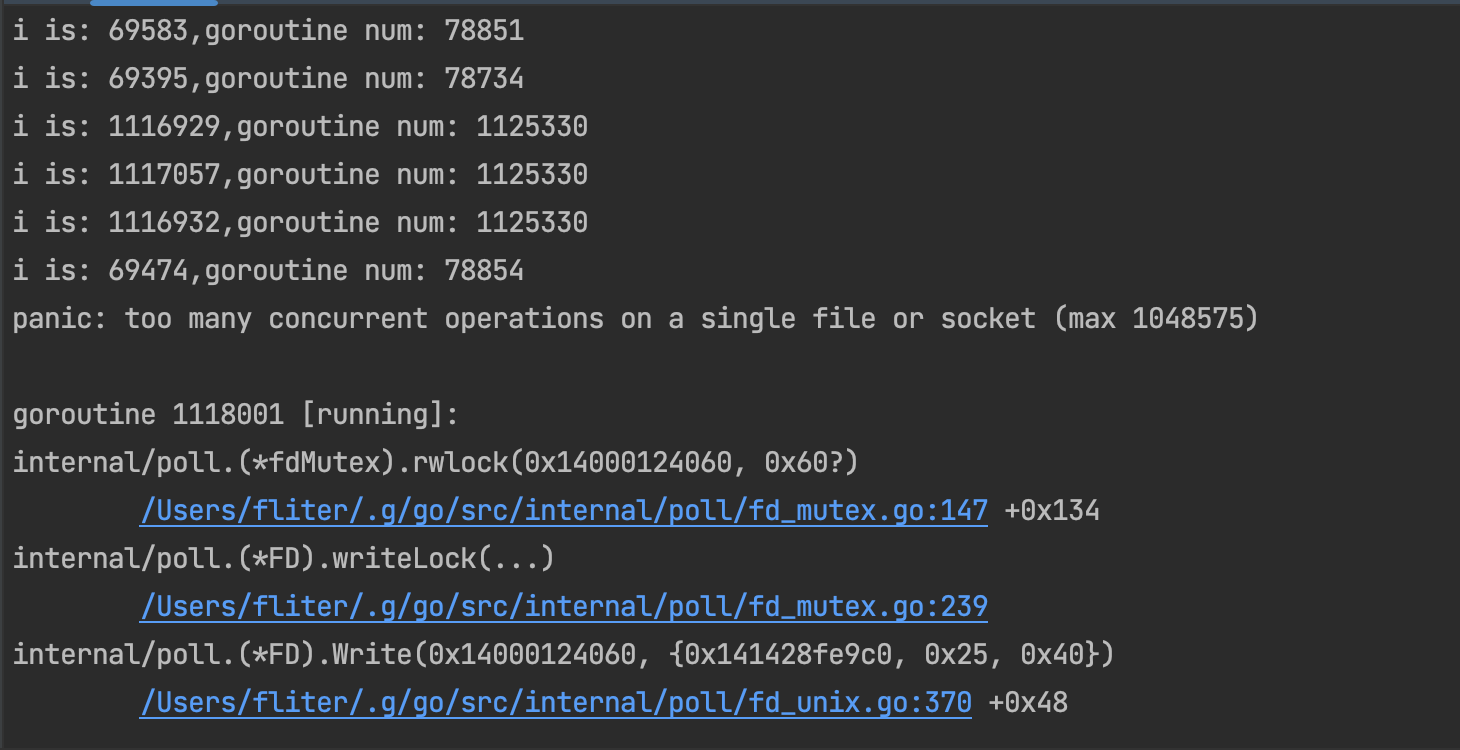The width and height of the screenshot is (1460, 750).
Task: Click the (*FD).writeLock(...) stack frame line
Action: point(284,559)
